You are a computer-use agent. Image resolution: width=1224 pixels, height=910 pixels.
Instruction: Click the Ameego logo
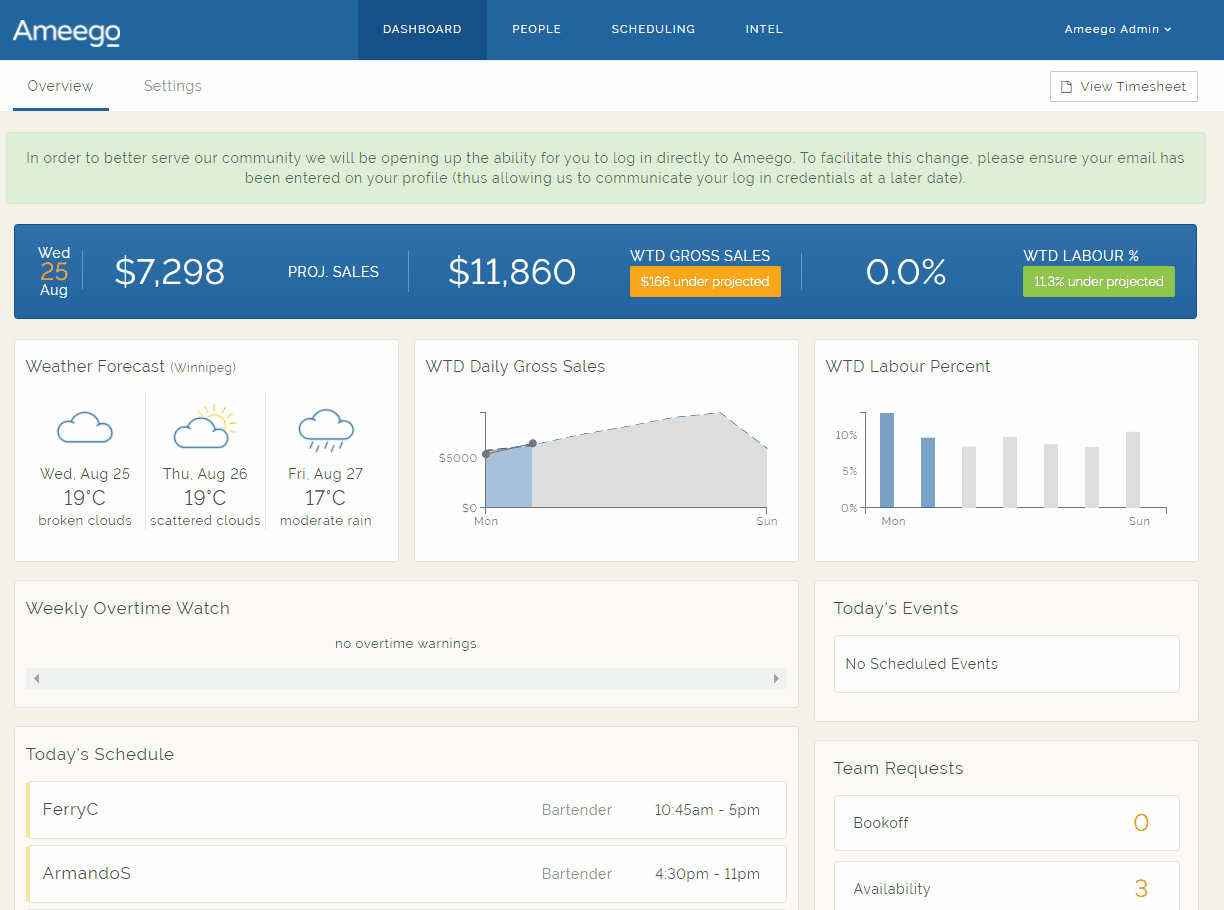[x=66, y=31]
